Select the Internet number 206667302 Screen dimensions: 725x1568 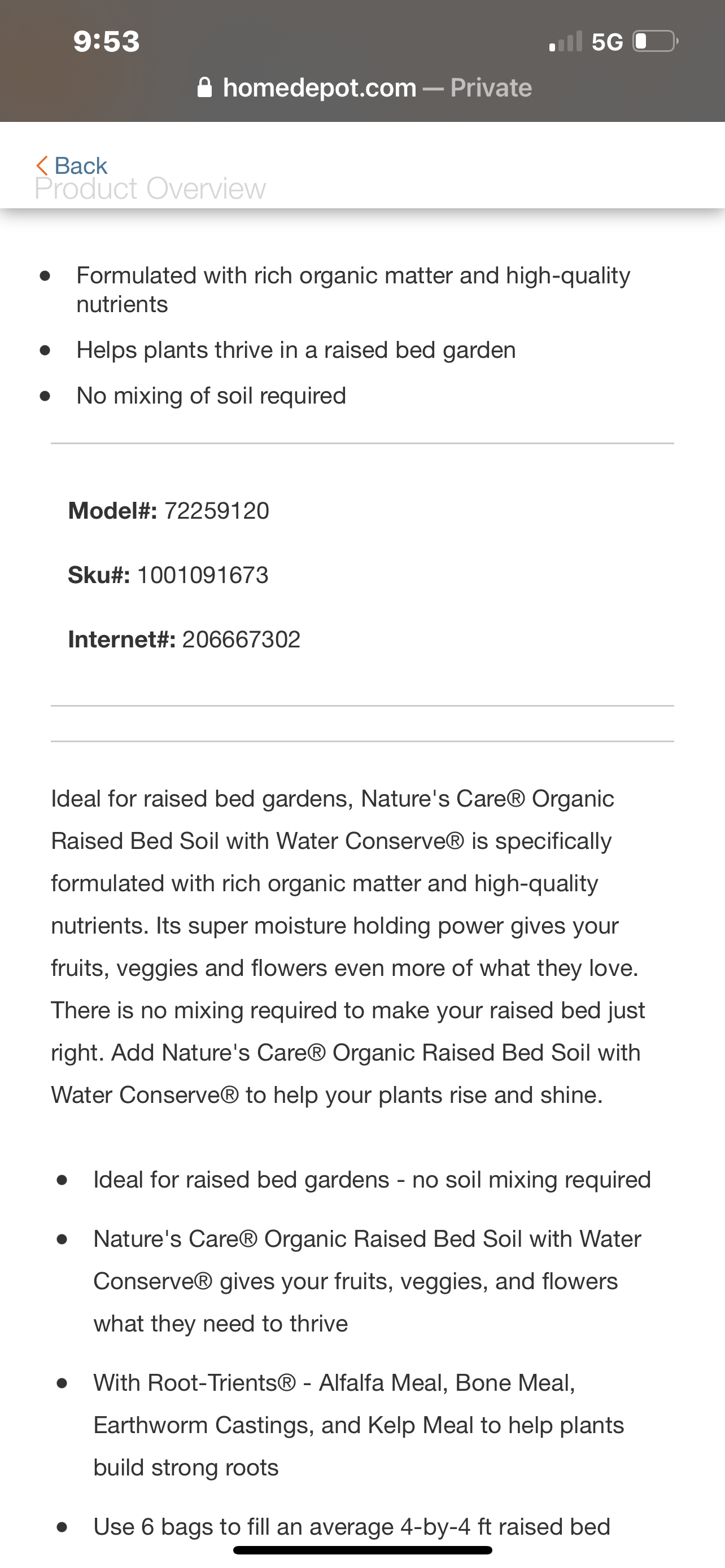coord(241,640)
